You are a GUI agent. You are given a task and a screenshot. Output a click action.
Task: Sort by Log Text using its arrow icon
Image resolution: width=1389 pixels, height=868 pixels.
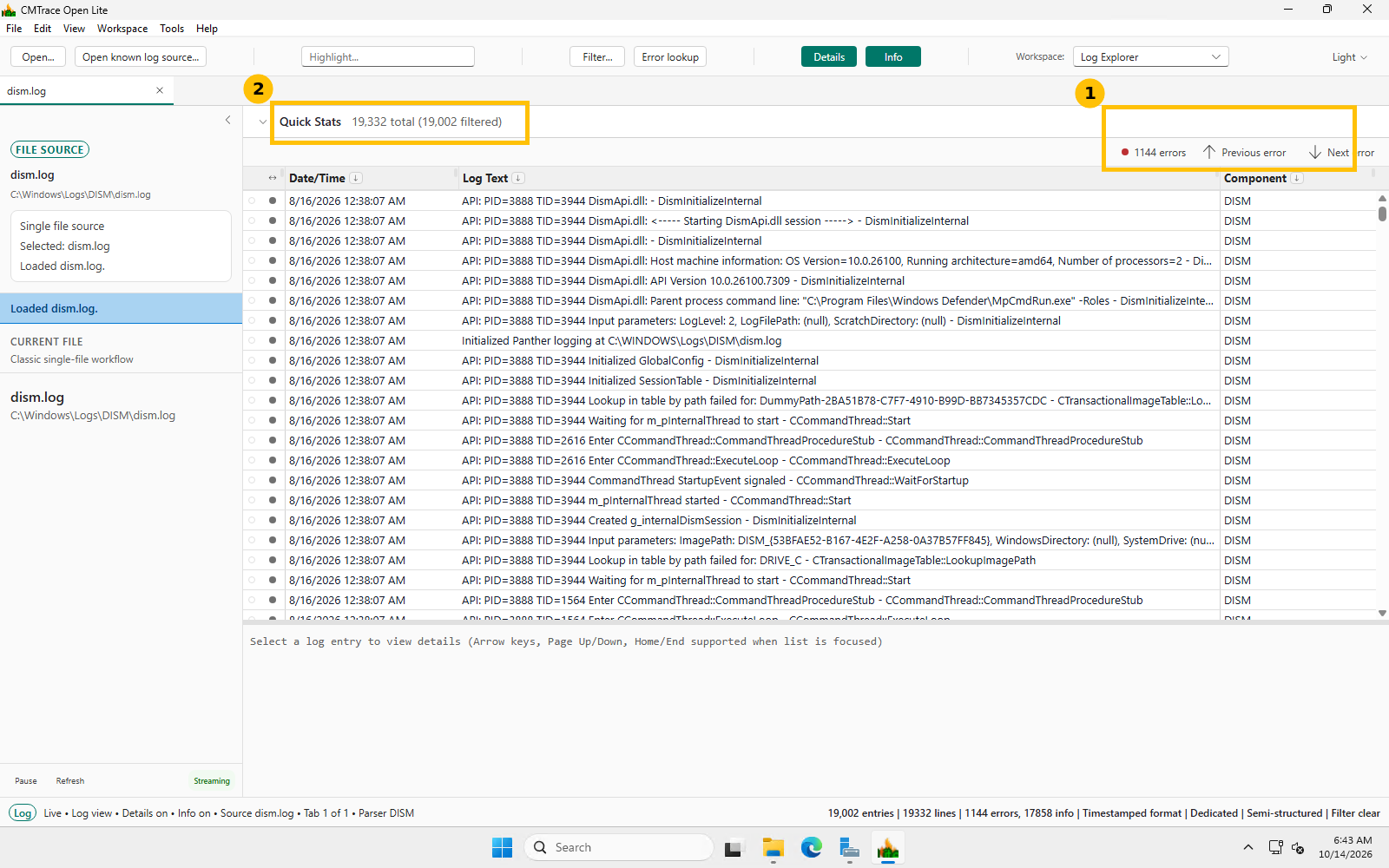tap(518, 178)
